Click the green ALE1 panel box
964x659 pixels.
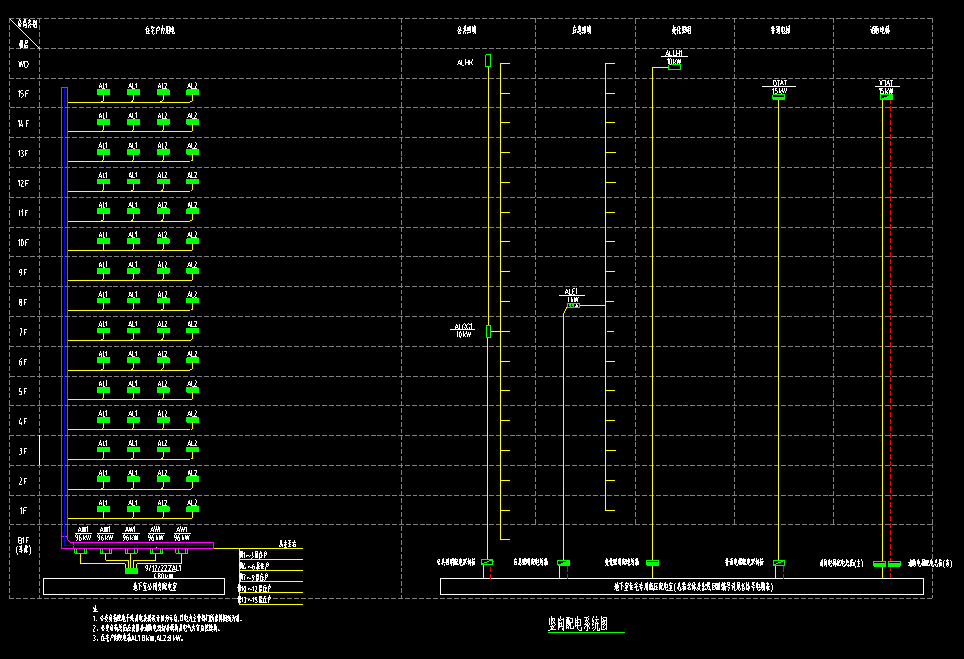pos(573,306)
